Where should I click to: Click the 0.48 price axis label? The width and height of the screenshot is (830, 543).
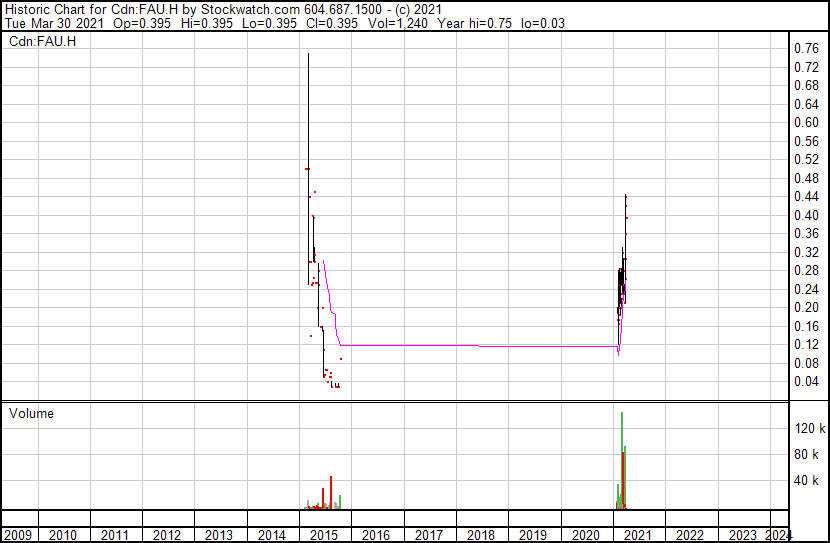[x=806, y=178]
